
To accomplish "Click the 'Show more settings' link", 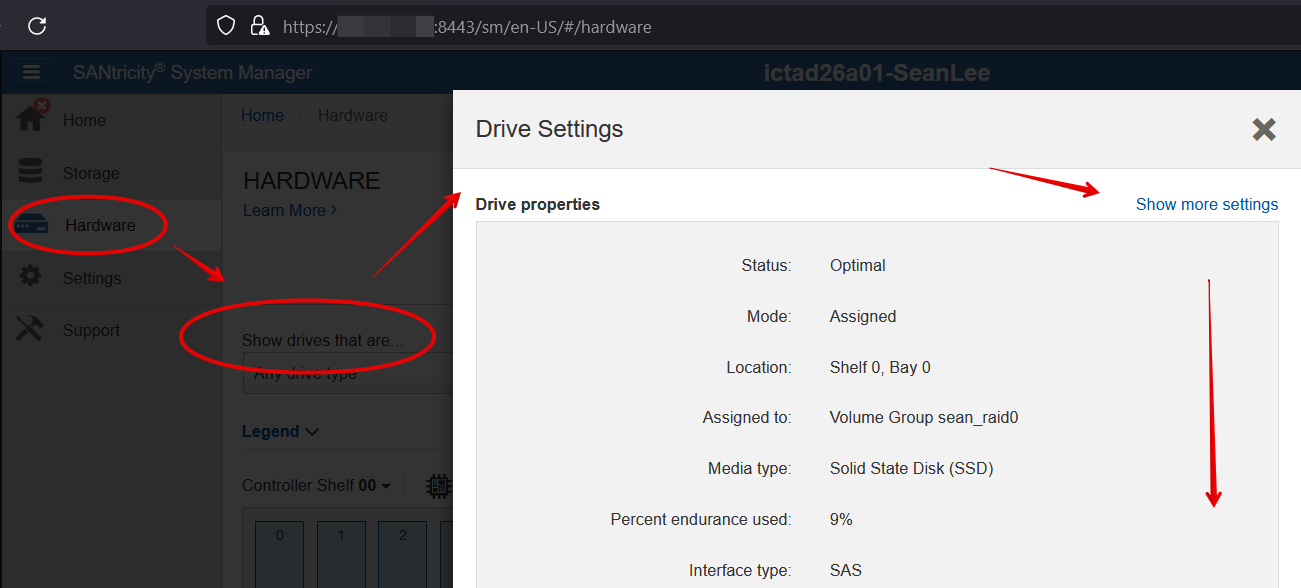I will point(1206,204).
